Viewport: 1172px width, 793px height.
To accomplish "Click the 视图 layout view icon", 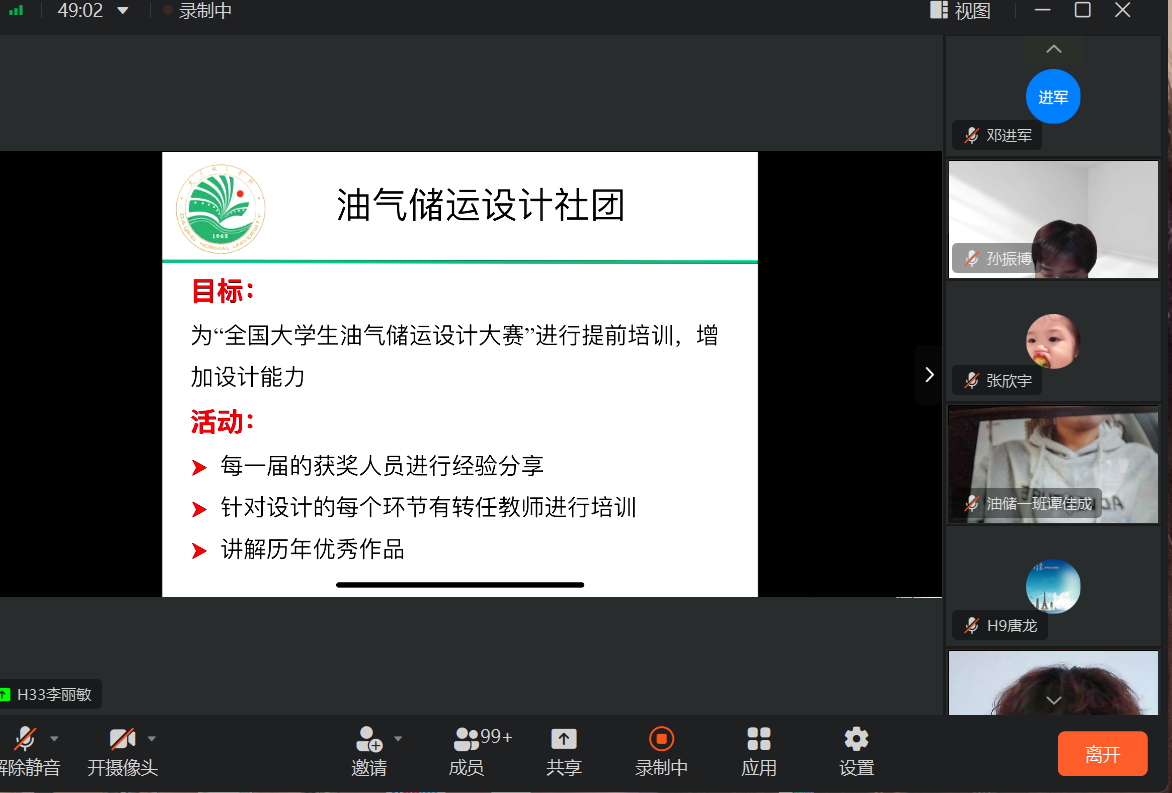I will (x=939, y=11).
